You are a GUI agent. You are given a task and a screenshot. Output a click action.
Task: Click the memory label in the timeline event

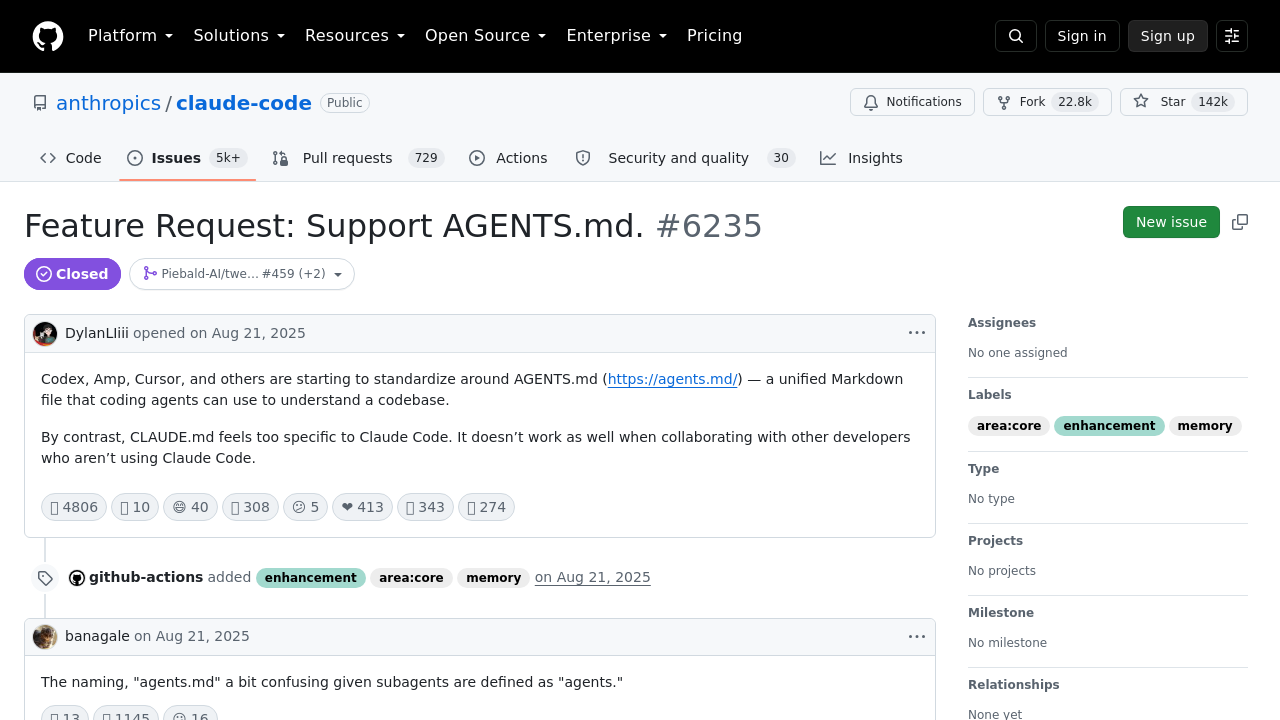tap(494, 578)
